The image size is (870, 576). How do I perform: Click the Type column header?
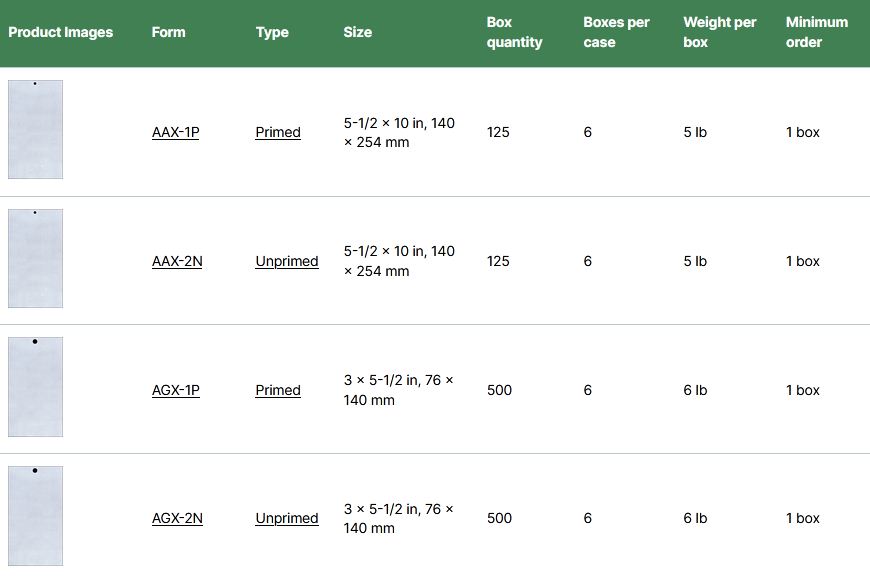[272, 32]
